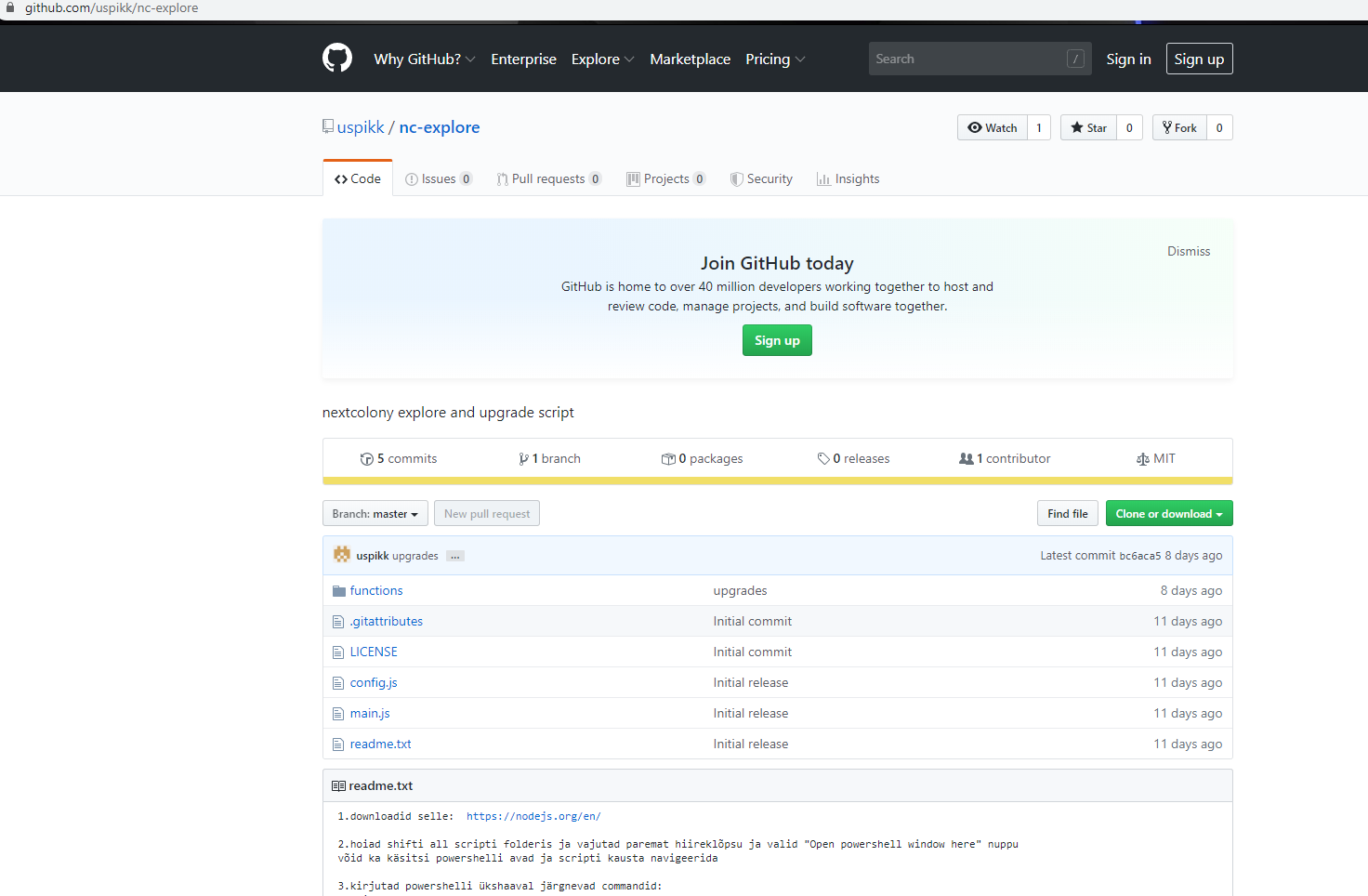Click the Watch button

[993, 127]
